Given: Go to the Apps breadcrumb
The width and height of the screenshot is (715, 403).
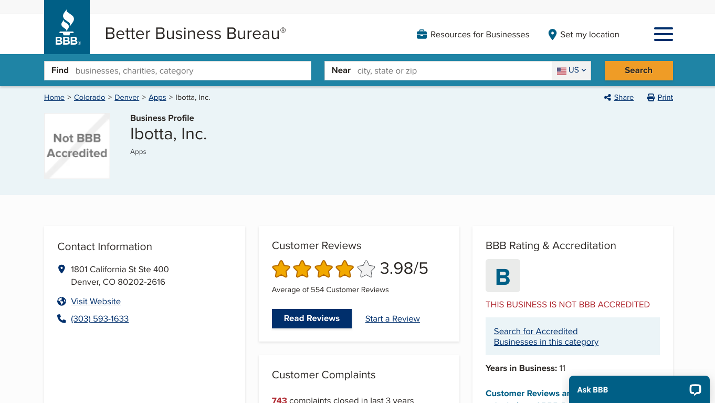Looking at the screenshot, I should tap(157, 98).
